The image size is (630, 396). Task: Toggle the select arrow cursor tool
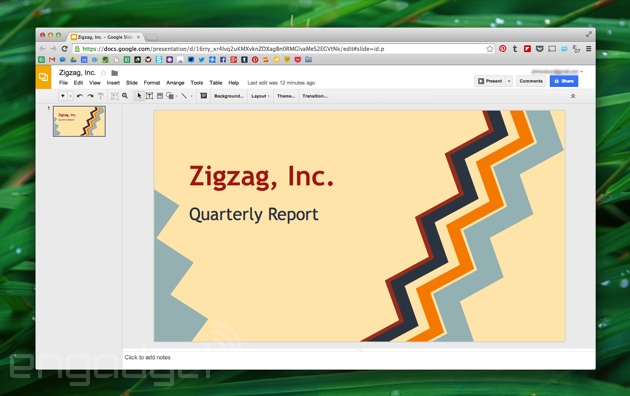pos(139,96)
